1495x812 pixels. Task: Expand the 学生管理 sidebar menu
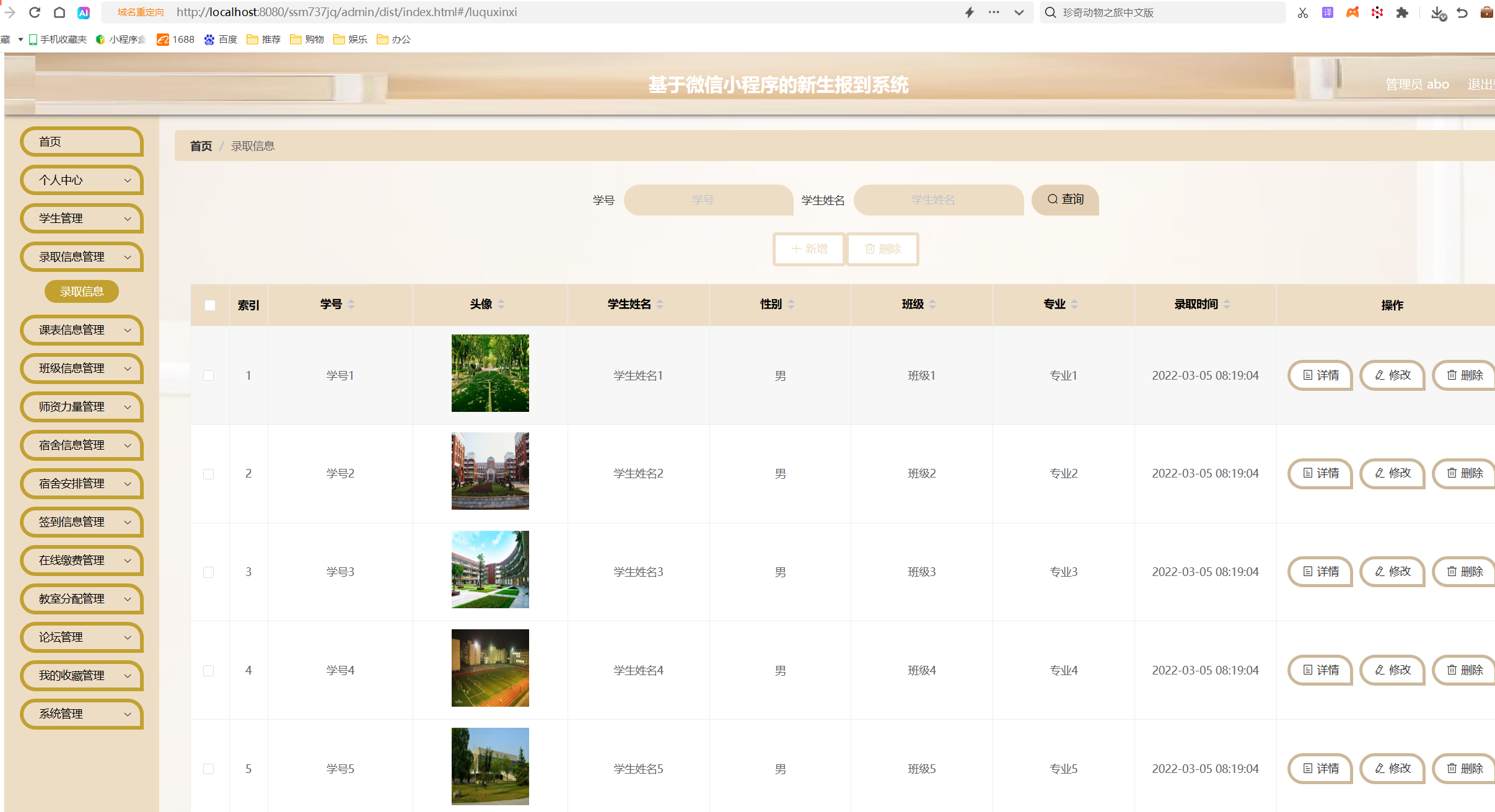(x=82, y=219)
